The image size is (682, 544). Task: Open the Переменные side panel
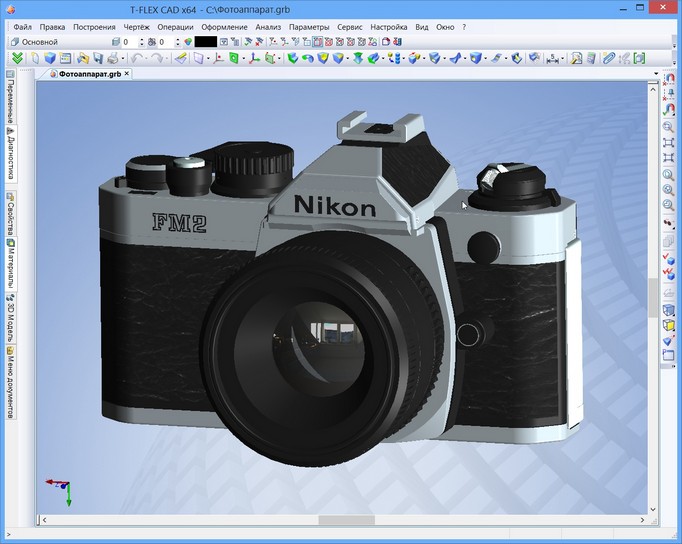tap(11, 97)
